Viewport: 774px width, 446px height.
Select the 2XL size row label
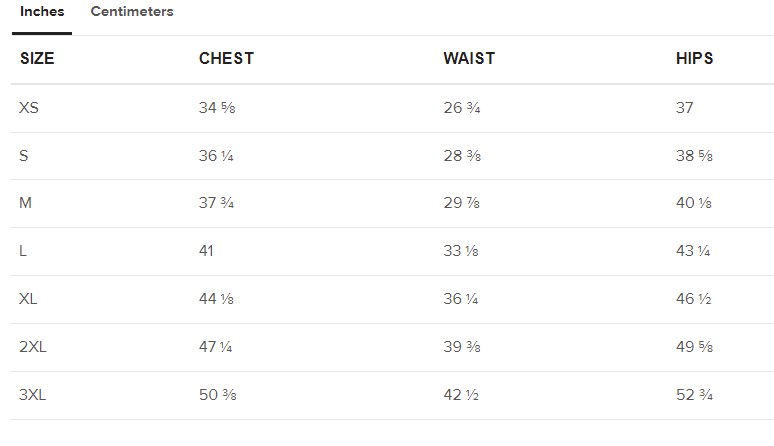click(33, 347)
